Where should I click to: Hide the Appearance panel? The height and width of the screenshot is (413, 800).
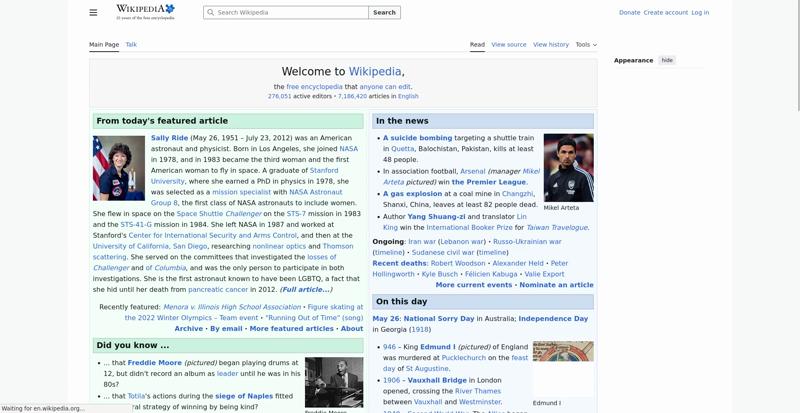(x=667, y=60)
